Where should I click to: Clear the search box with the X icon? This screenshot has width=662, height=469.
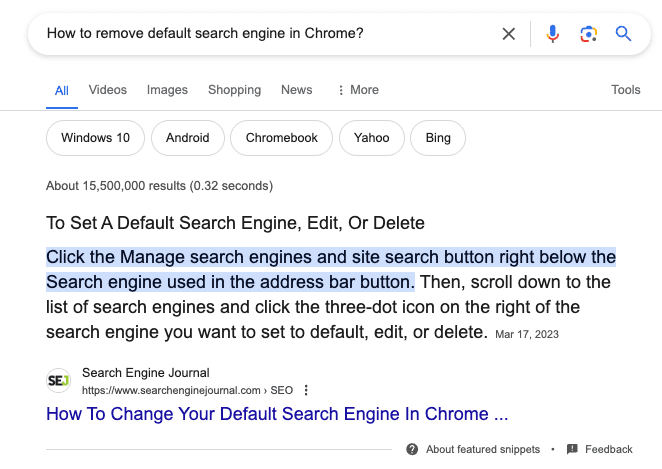(x=509, y=34)
